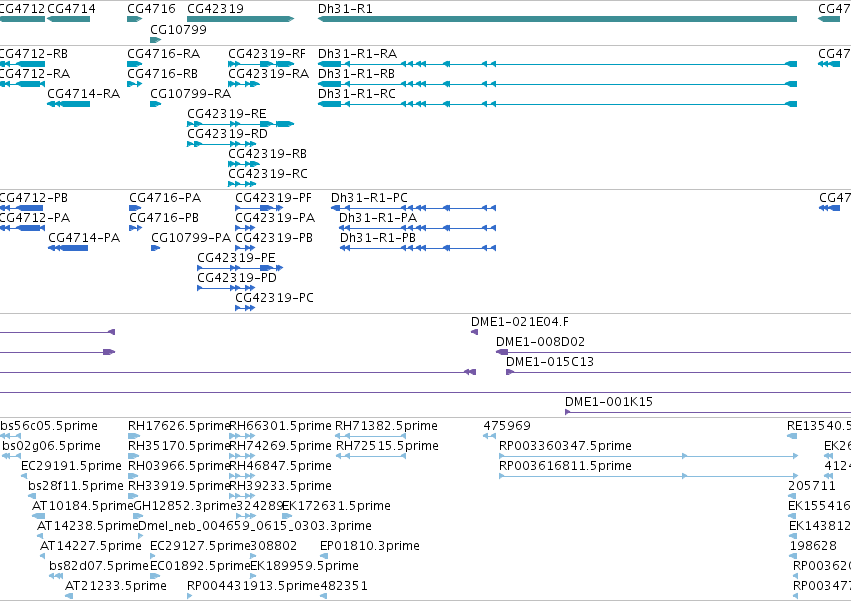Click EST RH71382.5prime
Image resolution: width=851 pixels, height=601 pixels.
[x=371, y=436]
